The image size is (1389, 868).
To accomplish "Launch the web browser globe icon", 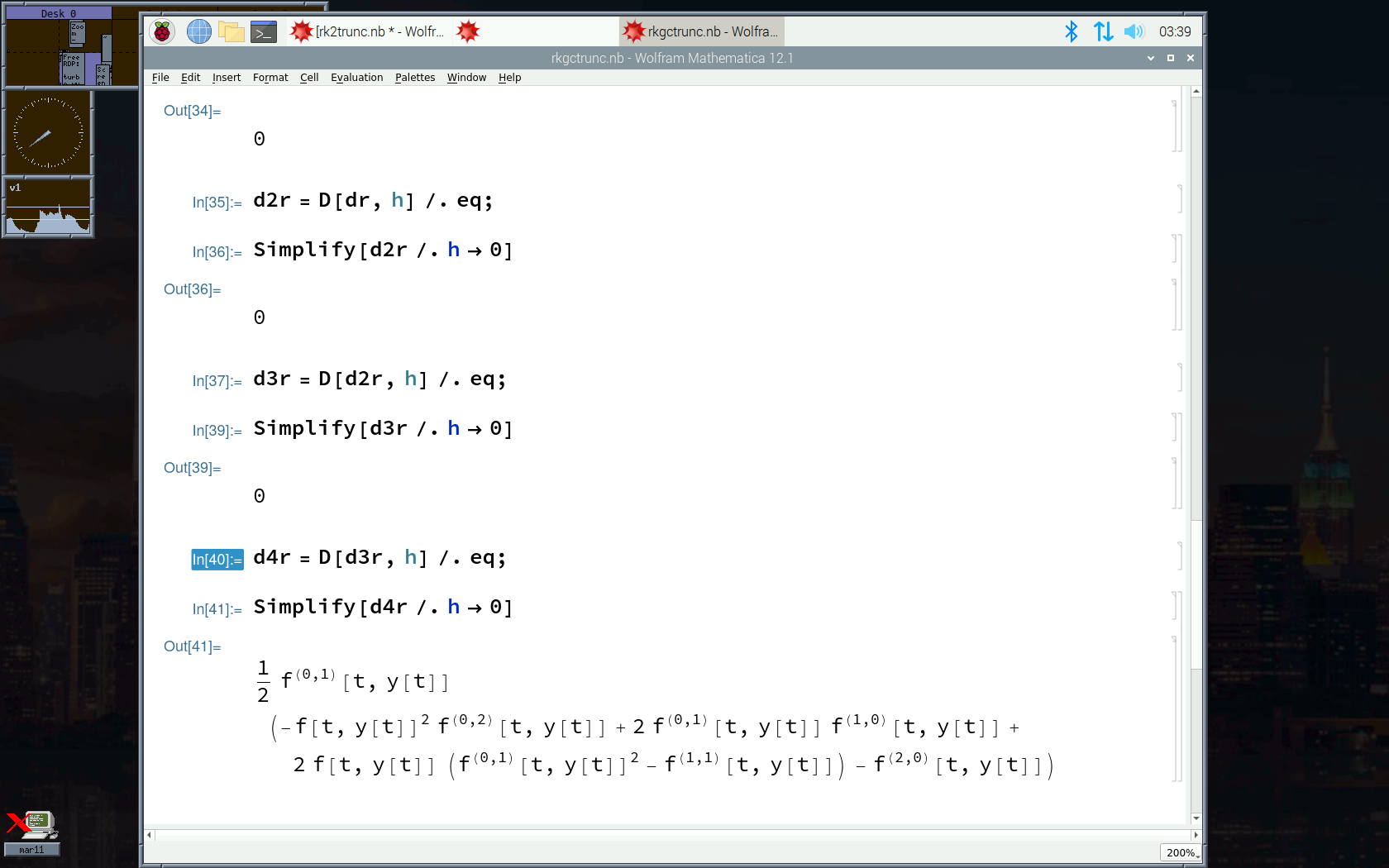I will tap(198, 31).
